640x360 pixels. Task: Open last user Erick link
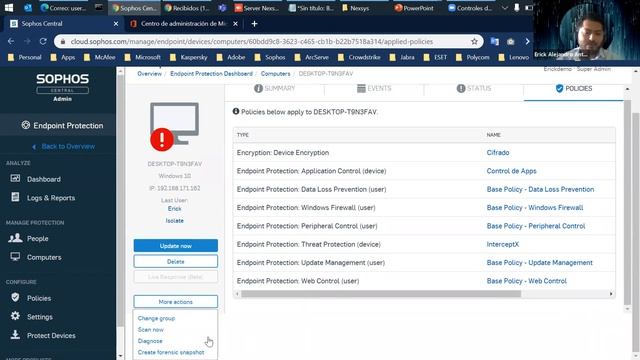coord(174,209)
